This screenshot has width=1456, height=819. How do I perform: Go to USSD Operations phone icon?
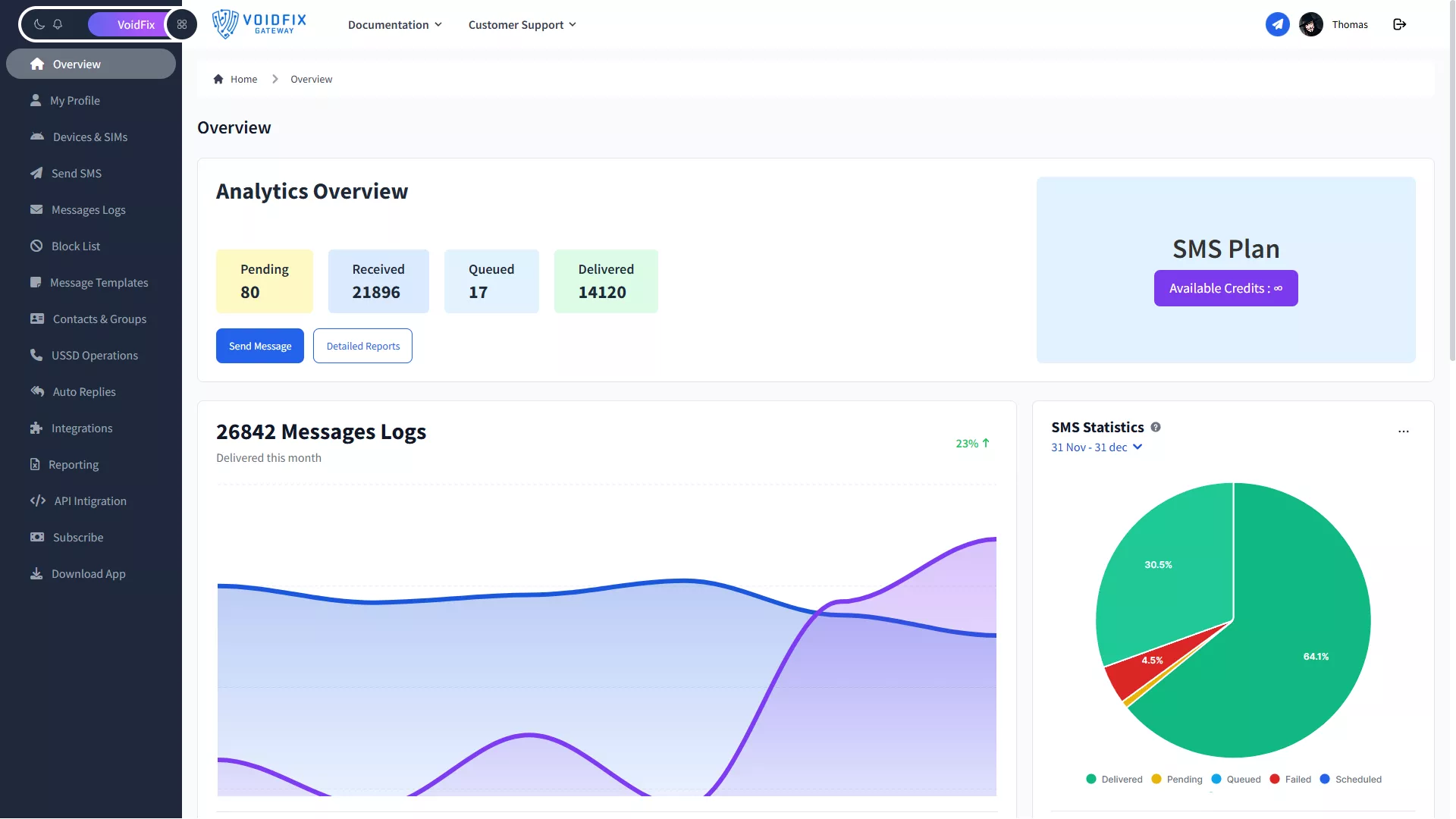coord(36,356)
